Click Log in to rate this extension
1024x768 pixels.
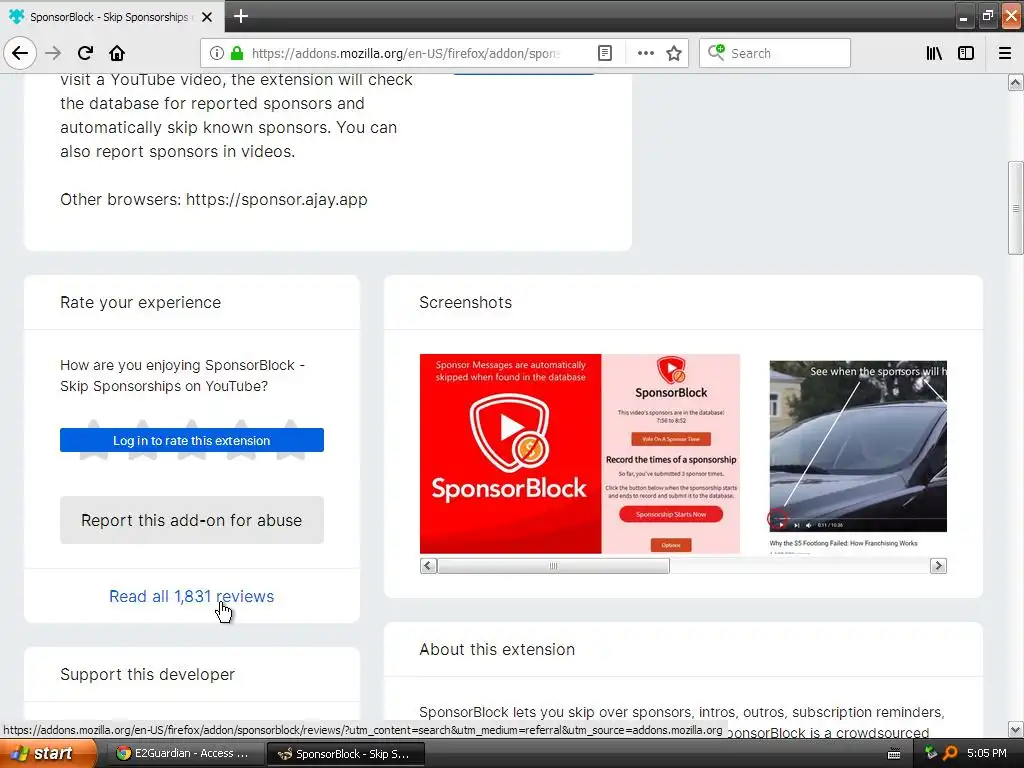point(192,440)
